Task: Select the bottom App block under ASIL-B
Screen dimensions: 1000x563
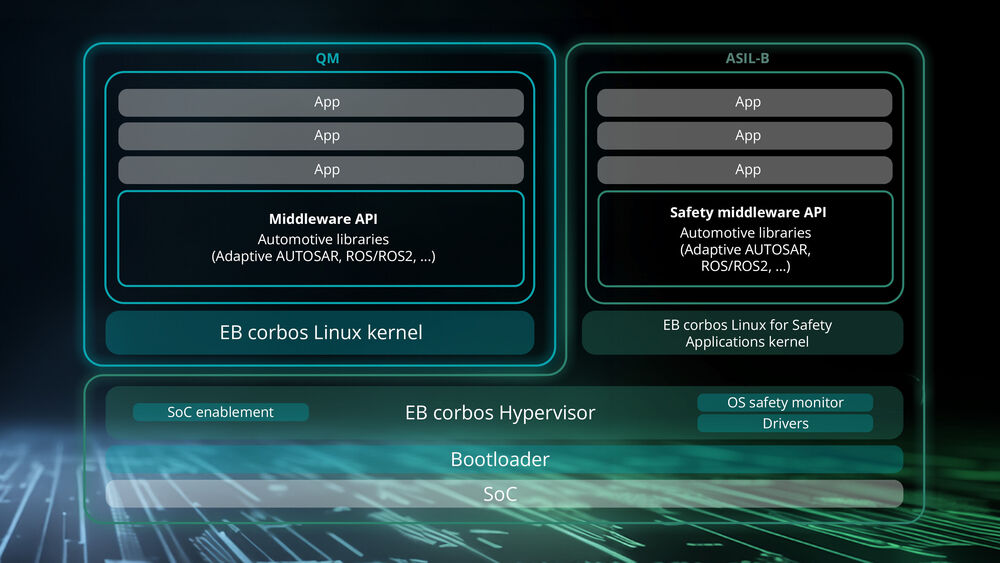Action: (x=744, y=170)
